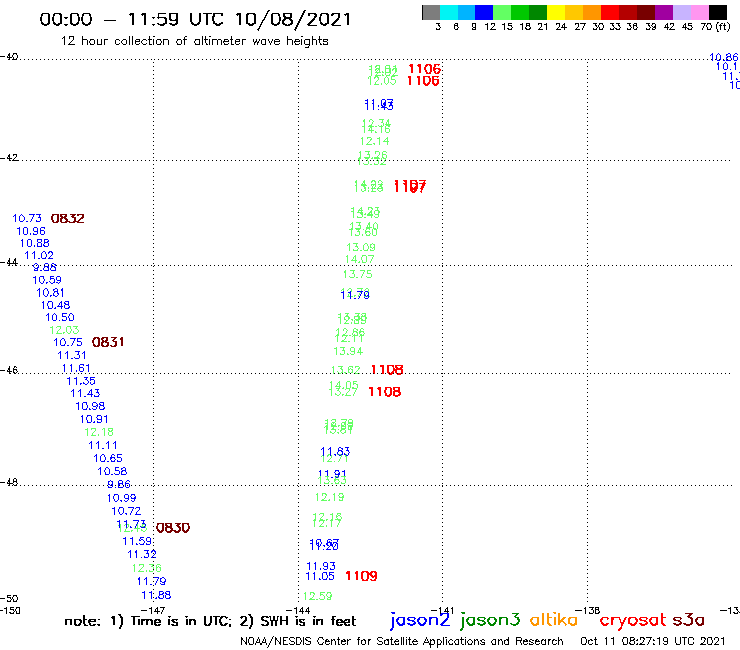740x650 pixels.
Task: Click the 11.02 wave height reading
Action: [x=39, y=255]
